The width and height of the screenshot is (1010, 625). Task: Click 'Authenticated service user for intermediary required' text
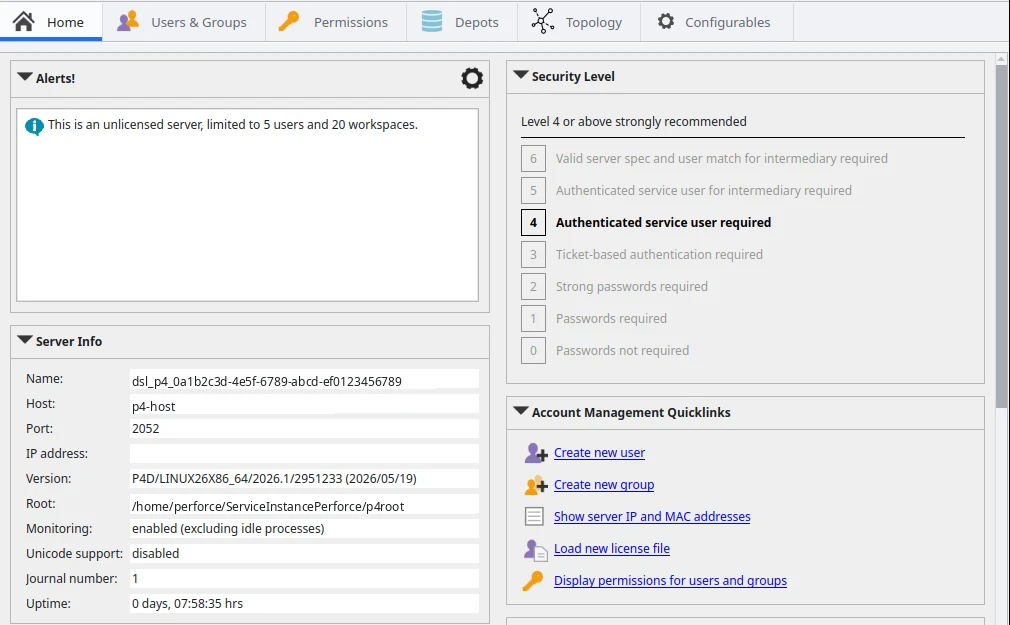point(703,191)
